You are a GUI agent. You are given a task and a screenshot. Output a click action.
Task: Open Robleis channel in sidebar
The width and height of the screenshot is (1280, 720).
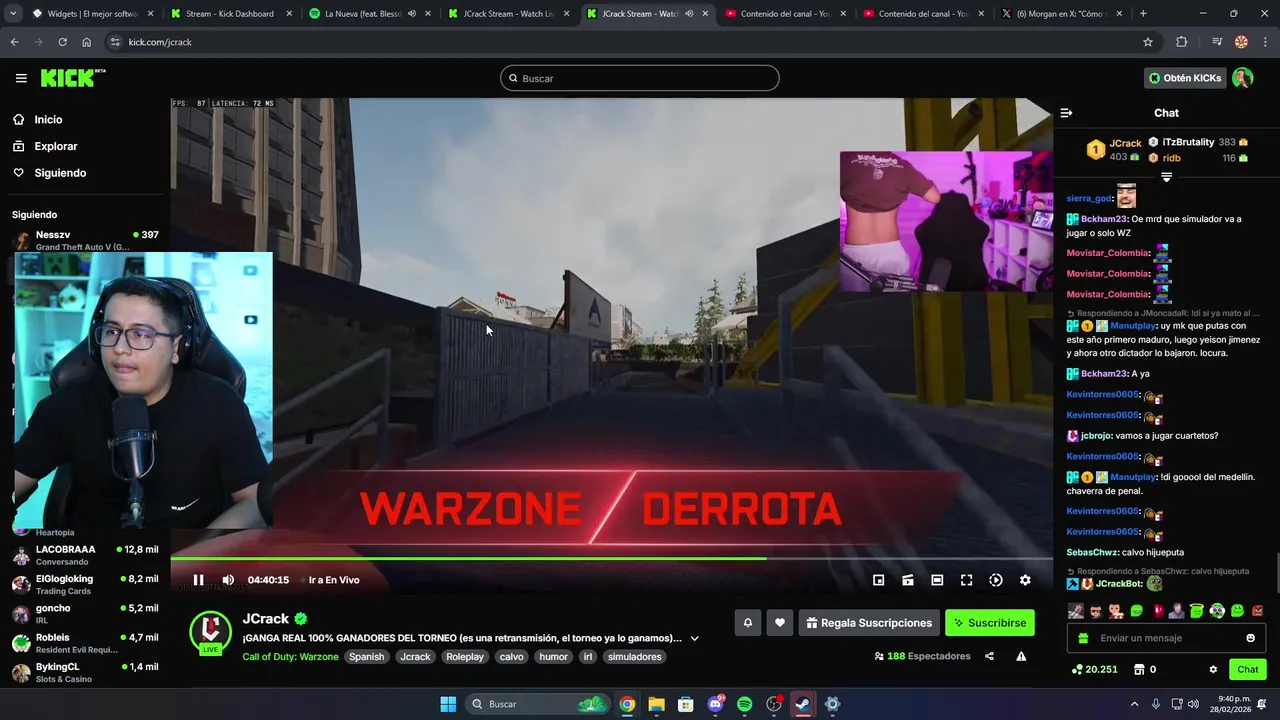coord(85,643)
